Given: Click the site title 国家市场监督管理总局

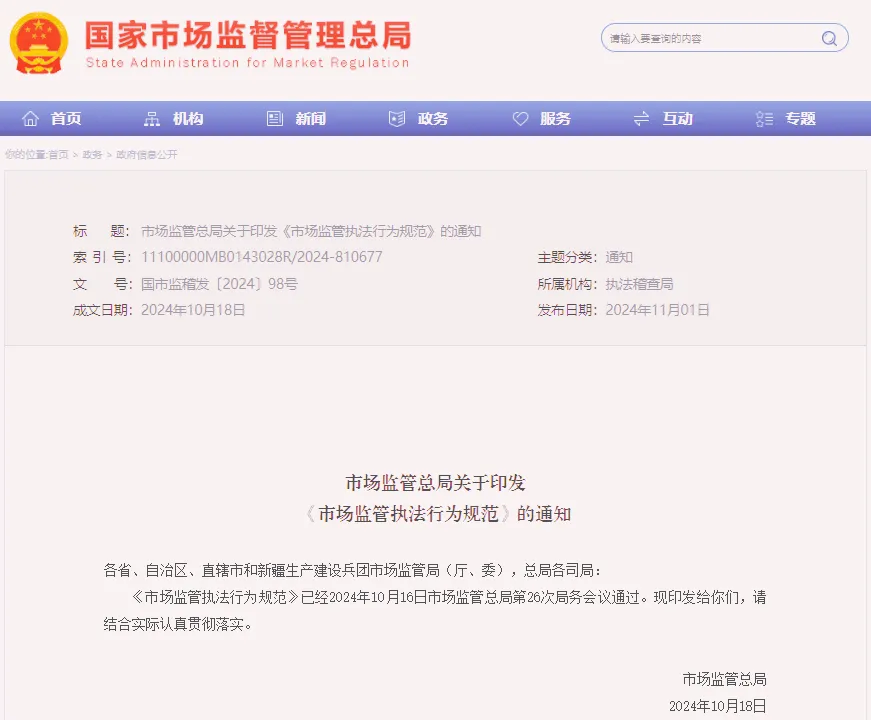Looking at the screenshot, I should [248, 35].
